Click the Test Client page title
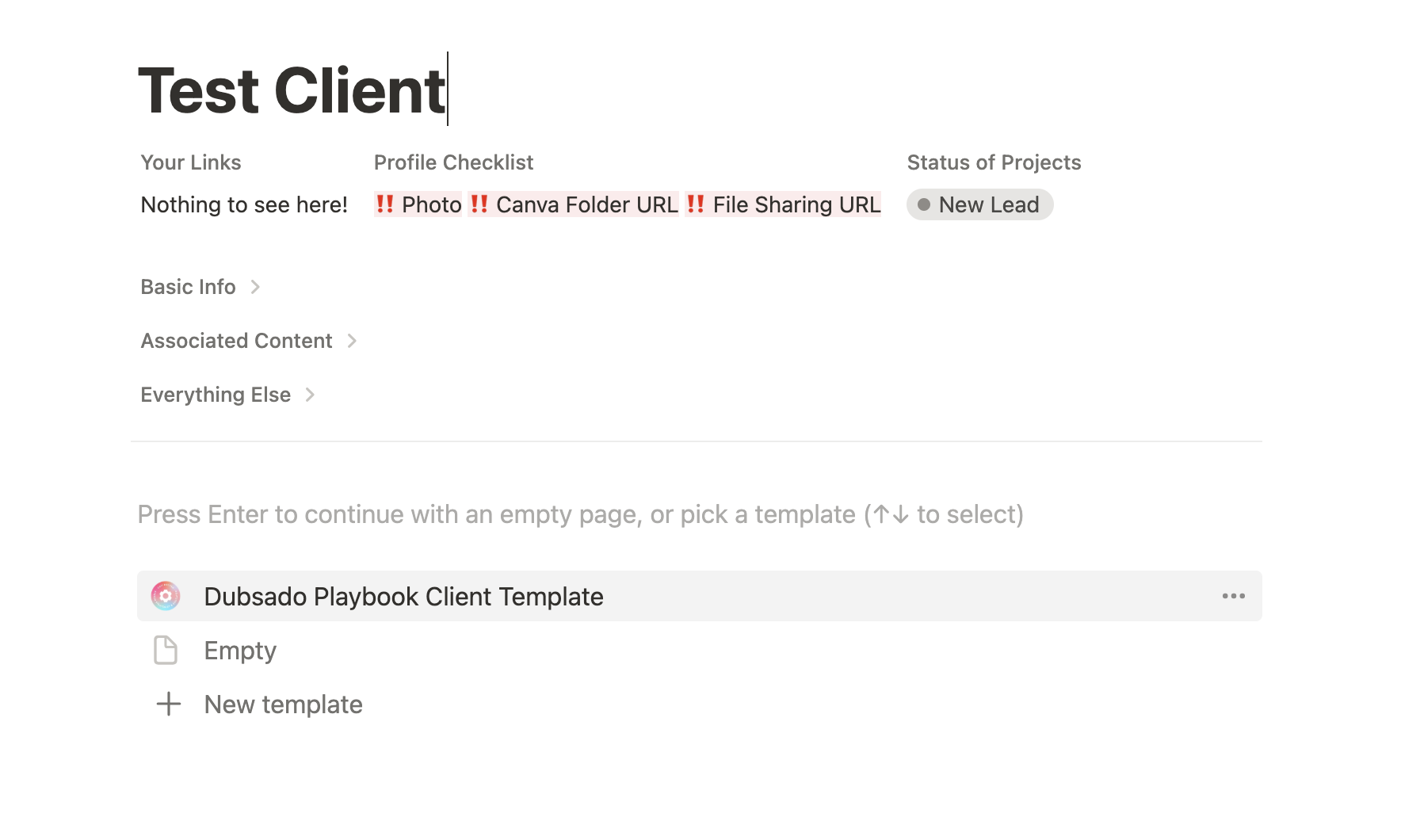Screen dimensions: 1401x840 pos(292,90)
